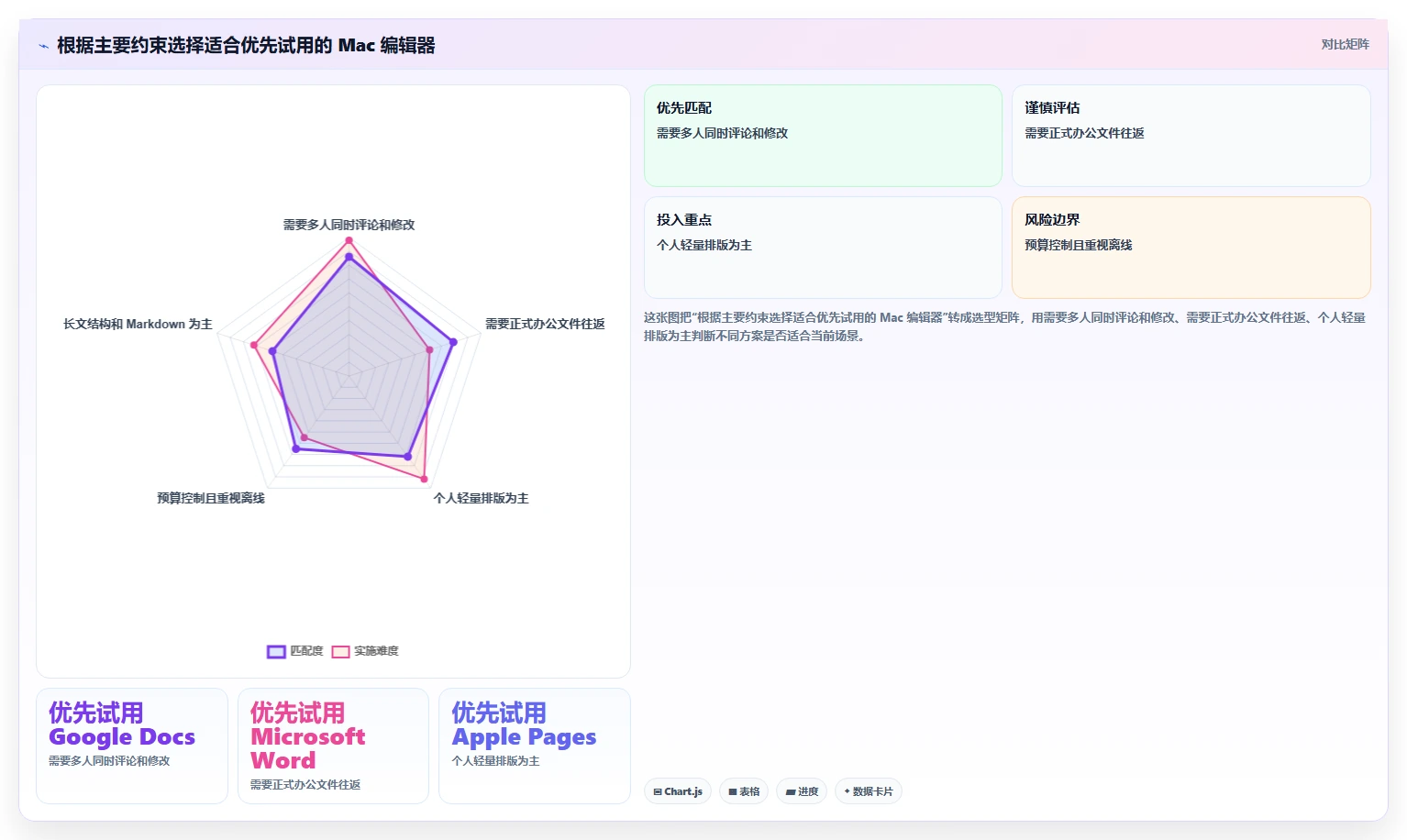Image resolution: width=1407 pixels, height=840 pixels.
Task: Click the purple 匹配度 point on the 需要正式办公文件往返 axis
Action: (453, 343)
